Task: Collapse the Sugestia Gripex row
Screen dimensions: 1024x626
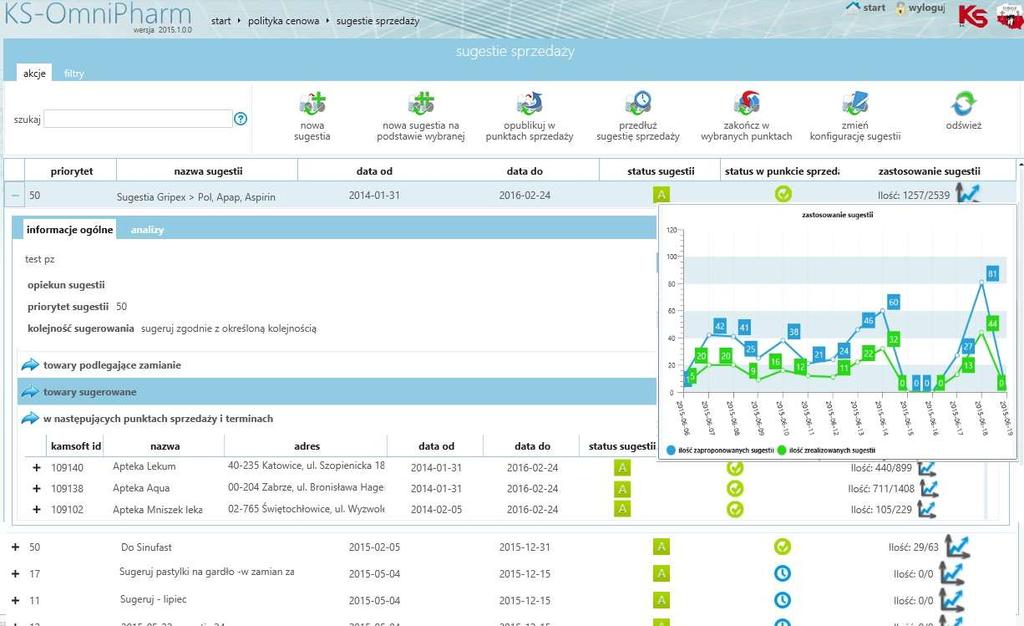Action: [15, 195]
